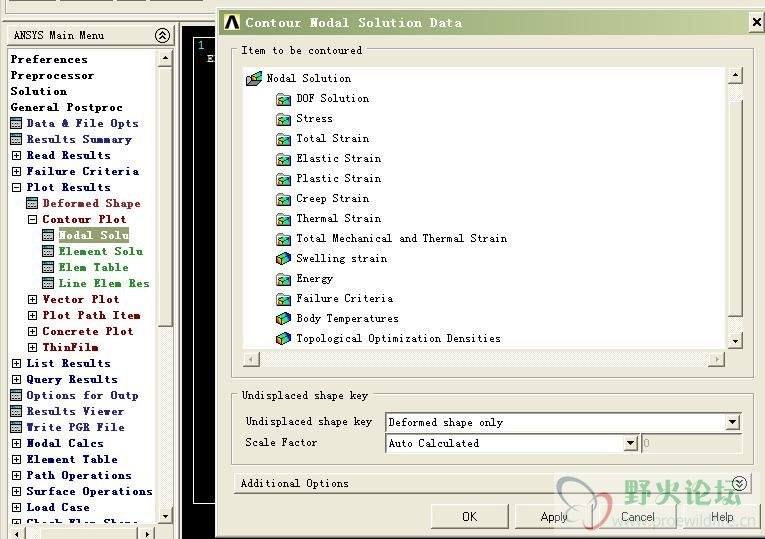Click the Failure Criteria folder icon in dialog
Image resolution: width=765 pixels, height=539 pixels.
[x=283, y=299]
